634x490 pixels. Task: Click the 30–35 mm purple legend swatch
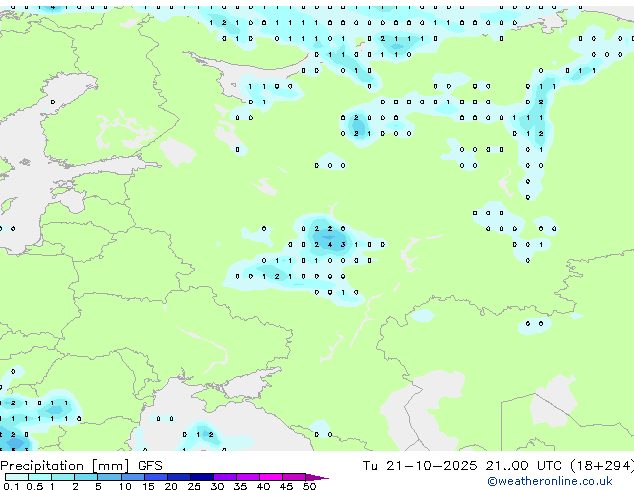(225, 477)
